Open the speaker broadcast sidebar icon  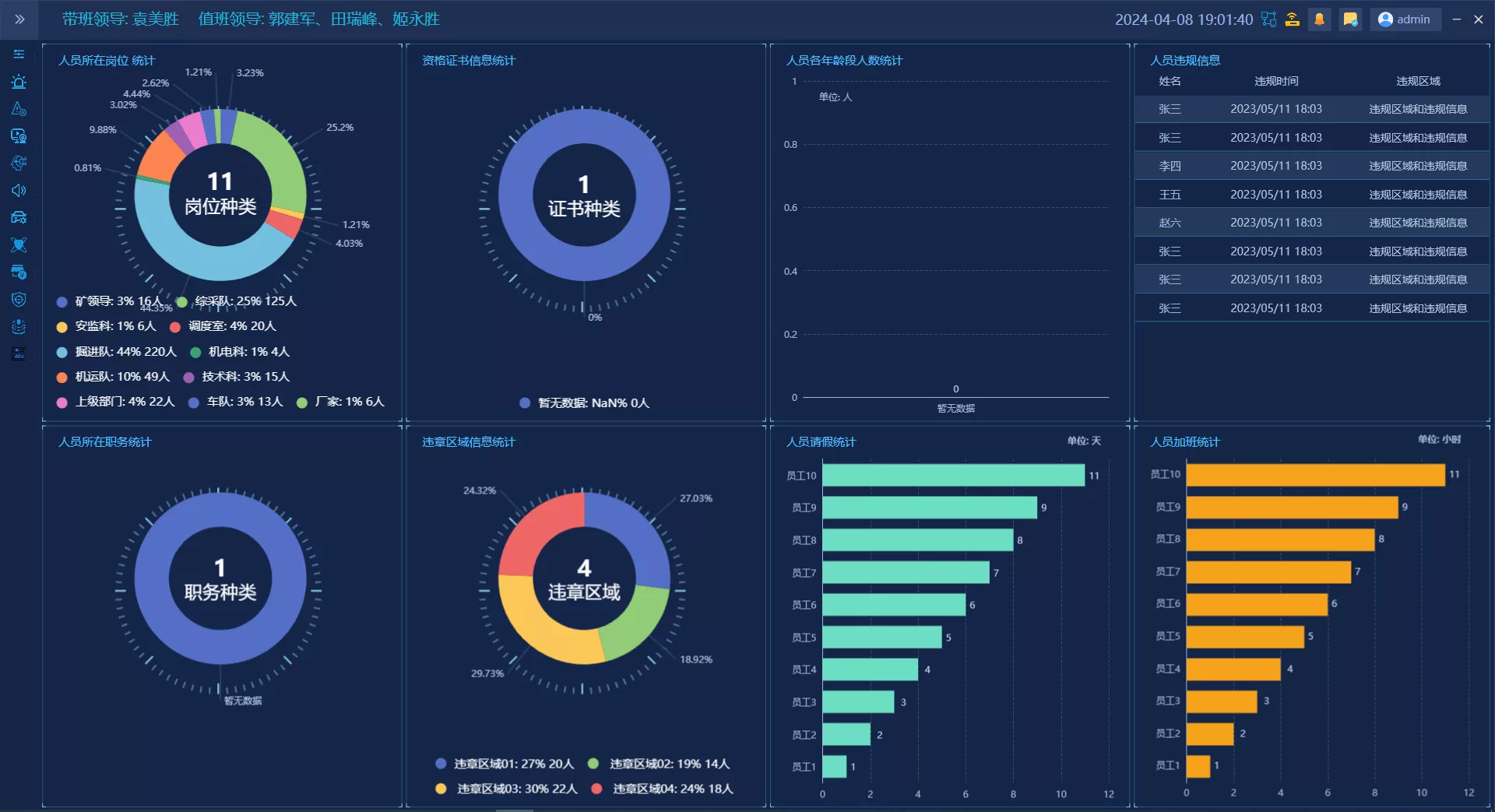click(x=19, y=191)
